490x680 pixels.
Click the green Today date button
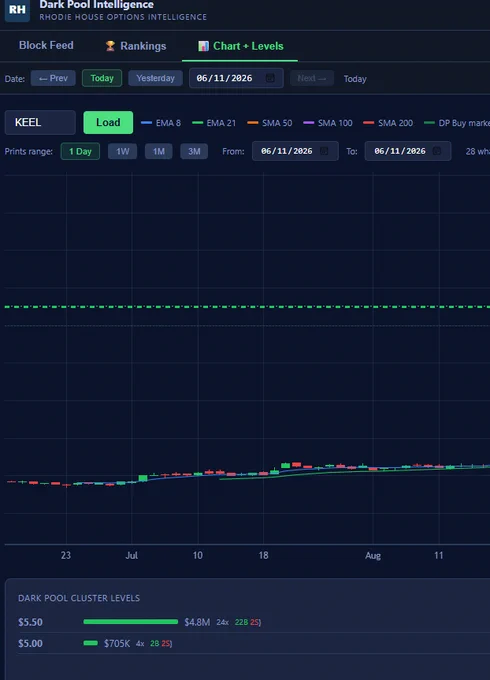[x=102, y=78]
